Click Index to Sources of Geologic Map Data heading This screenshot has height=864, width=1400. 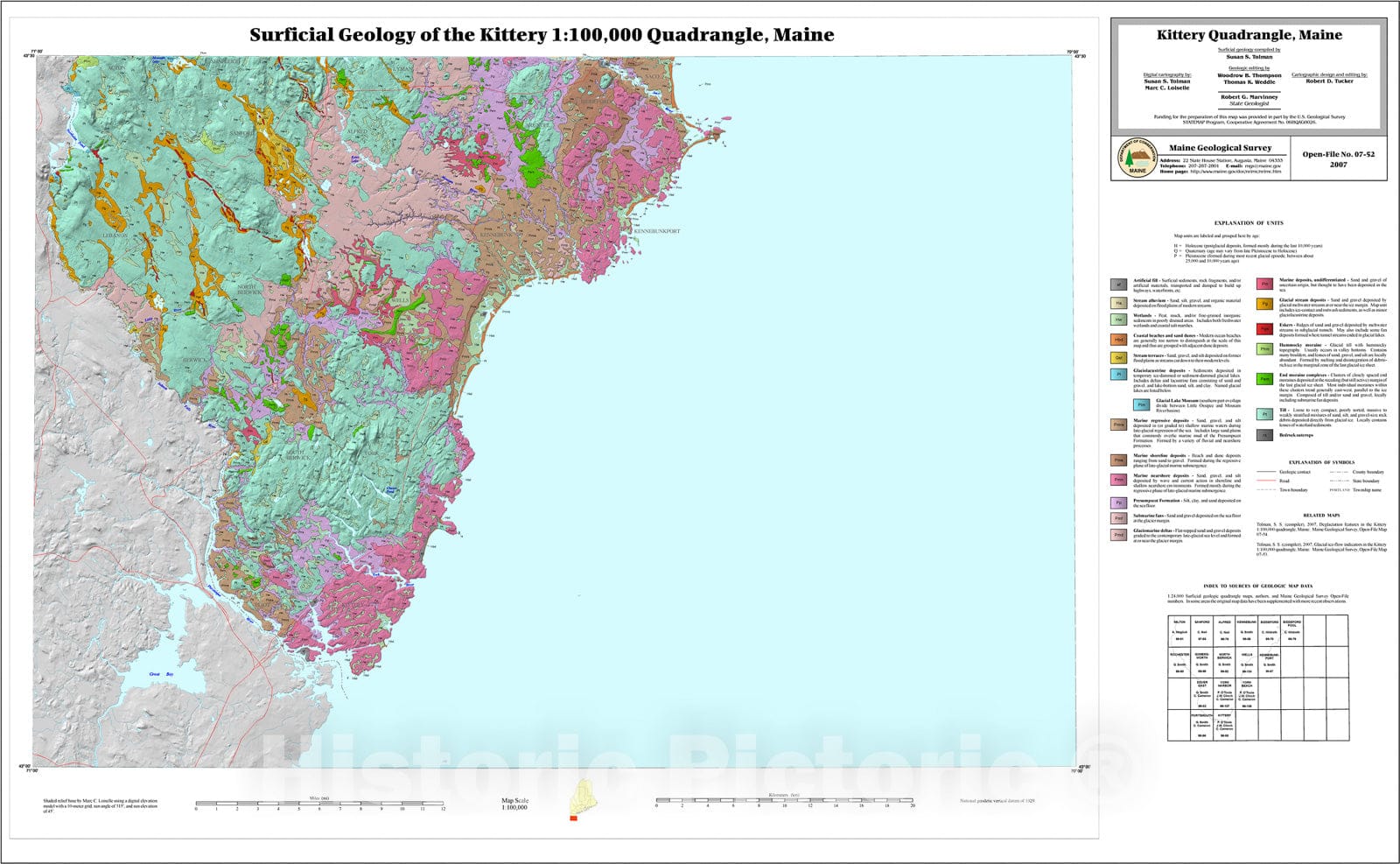(1258, 585)
